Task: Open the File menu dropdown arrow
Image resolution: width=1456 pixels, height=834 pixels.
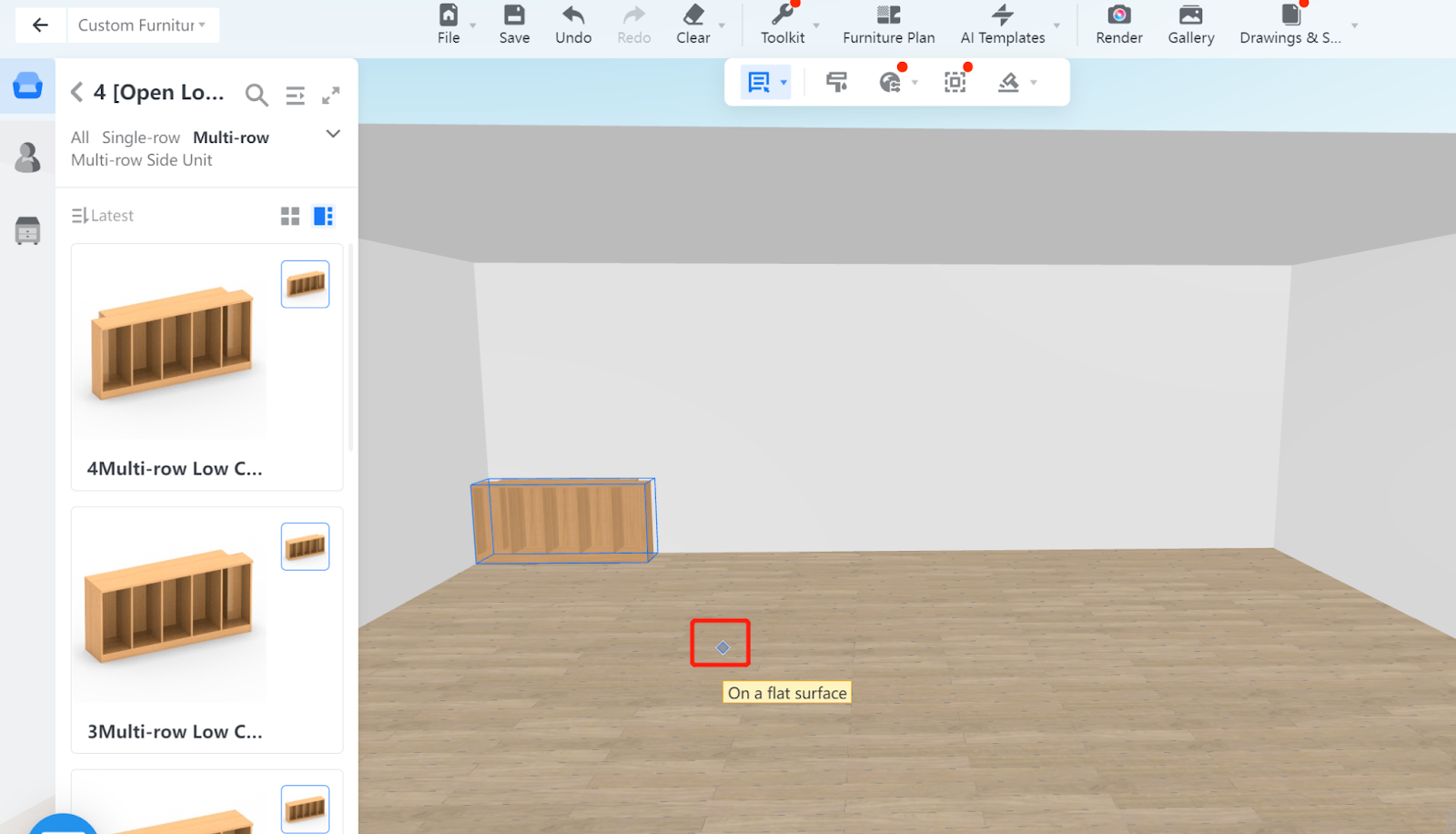Action: pos(473,25)
